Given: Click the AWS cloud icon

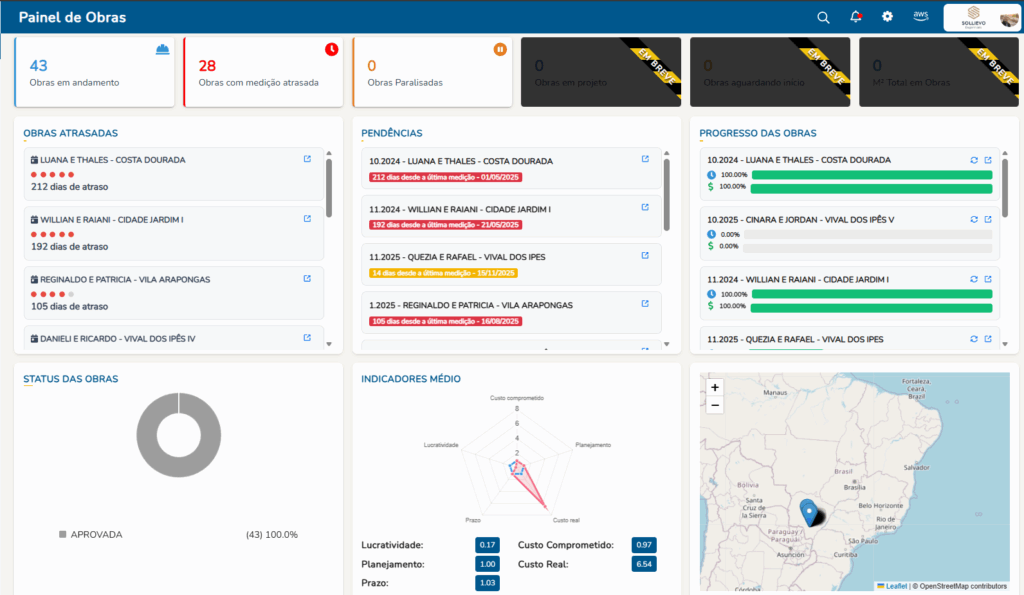Looking at the screenshot, I should tap(920, 17).
